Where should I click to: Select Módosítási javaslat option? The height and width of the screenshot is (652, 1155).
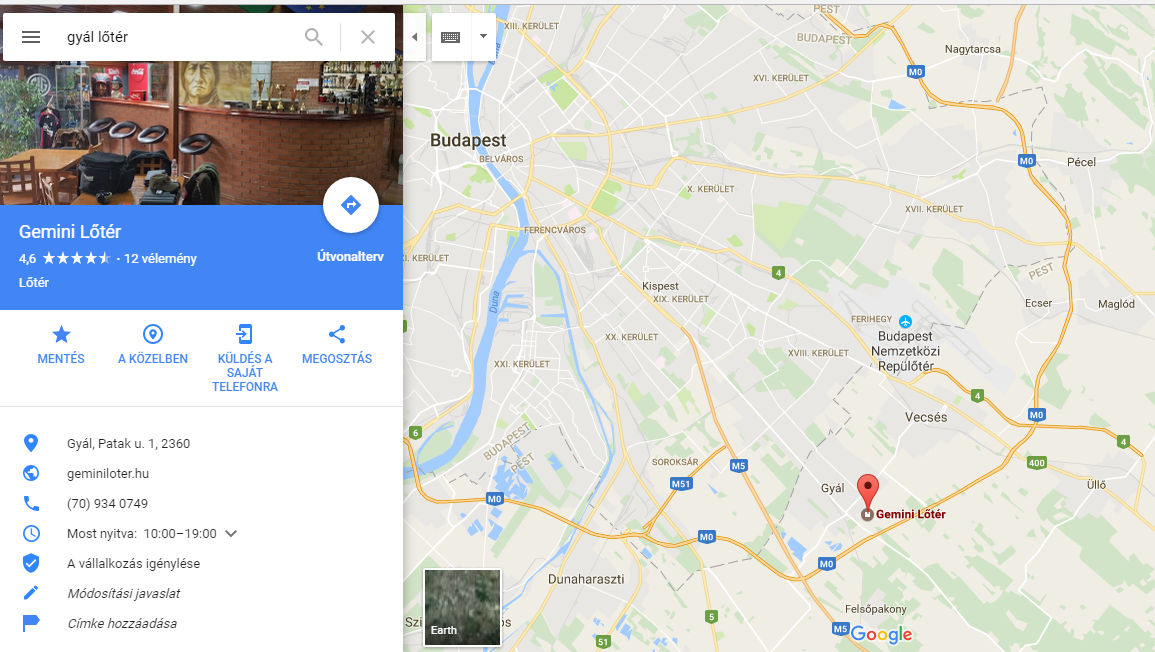(124, 594)
